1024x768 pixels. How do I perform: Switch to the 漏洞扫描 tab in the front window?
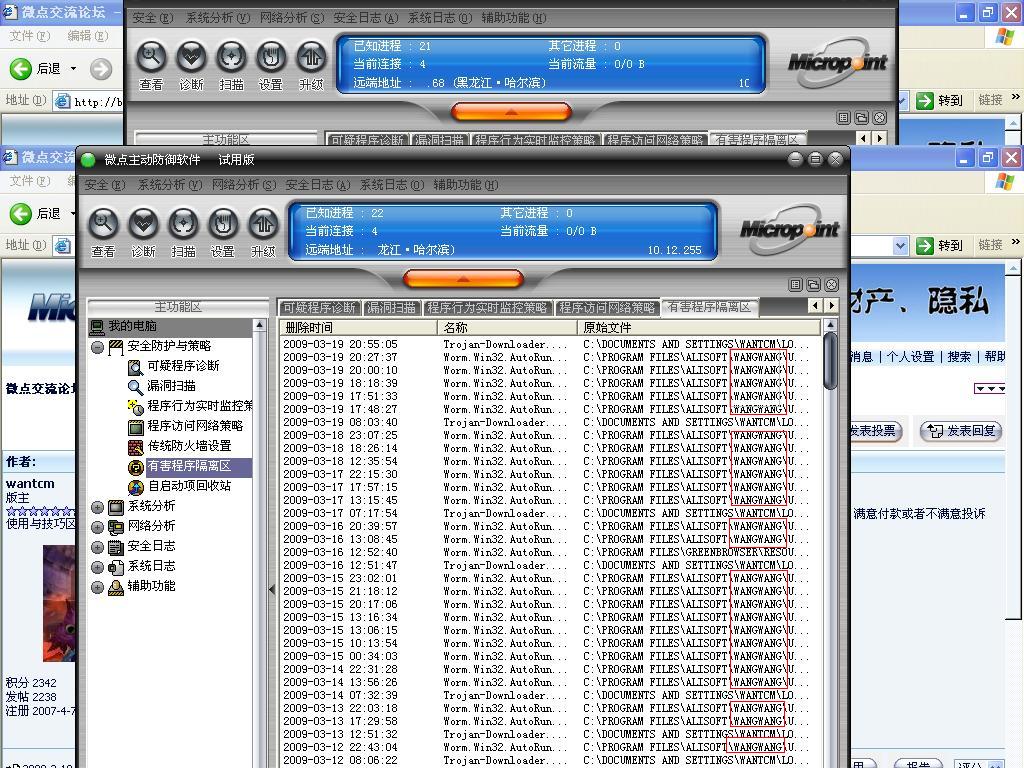point(391,308)
